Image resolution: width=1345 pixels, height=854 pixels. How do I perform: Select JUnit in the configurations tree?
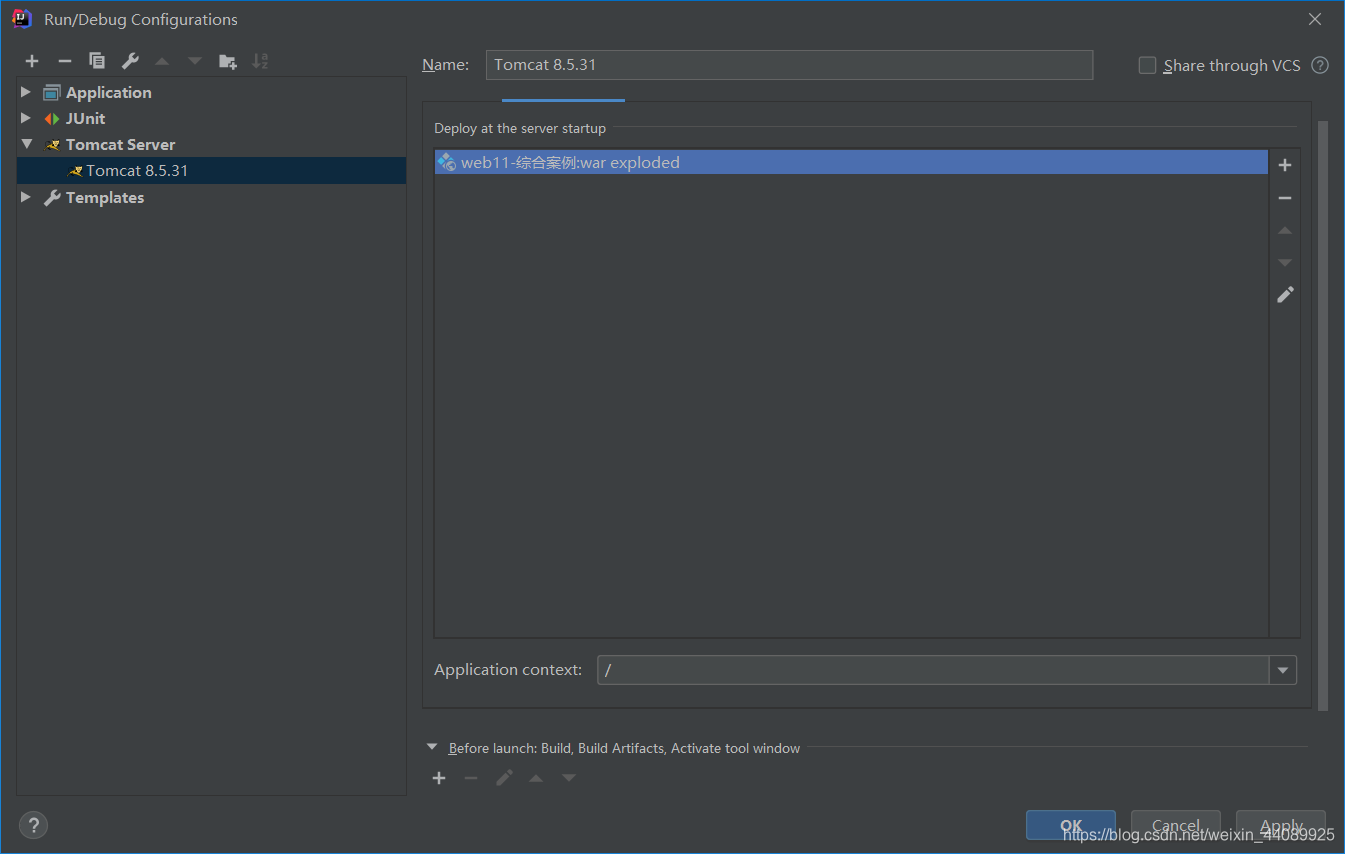tap(86, 118)
